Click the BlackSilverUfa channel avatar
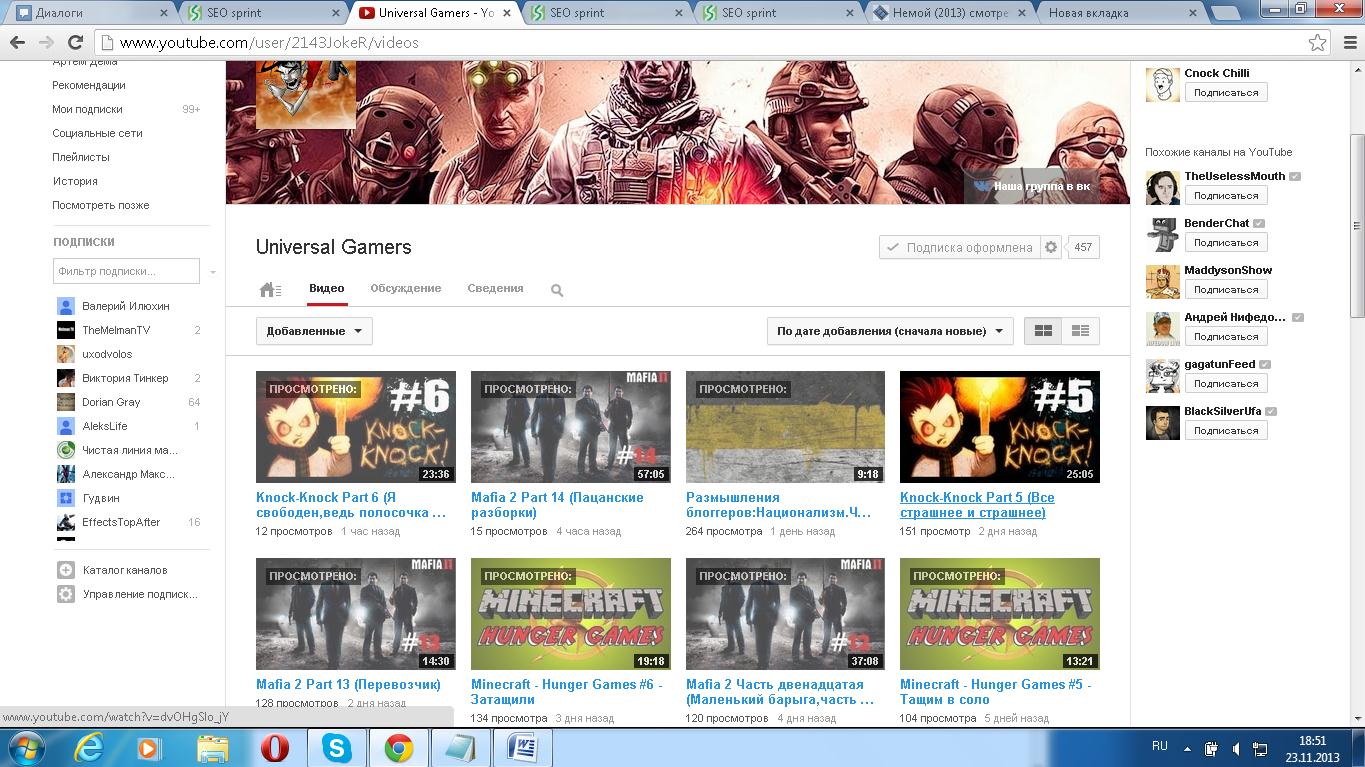 point(1162,422)
